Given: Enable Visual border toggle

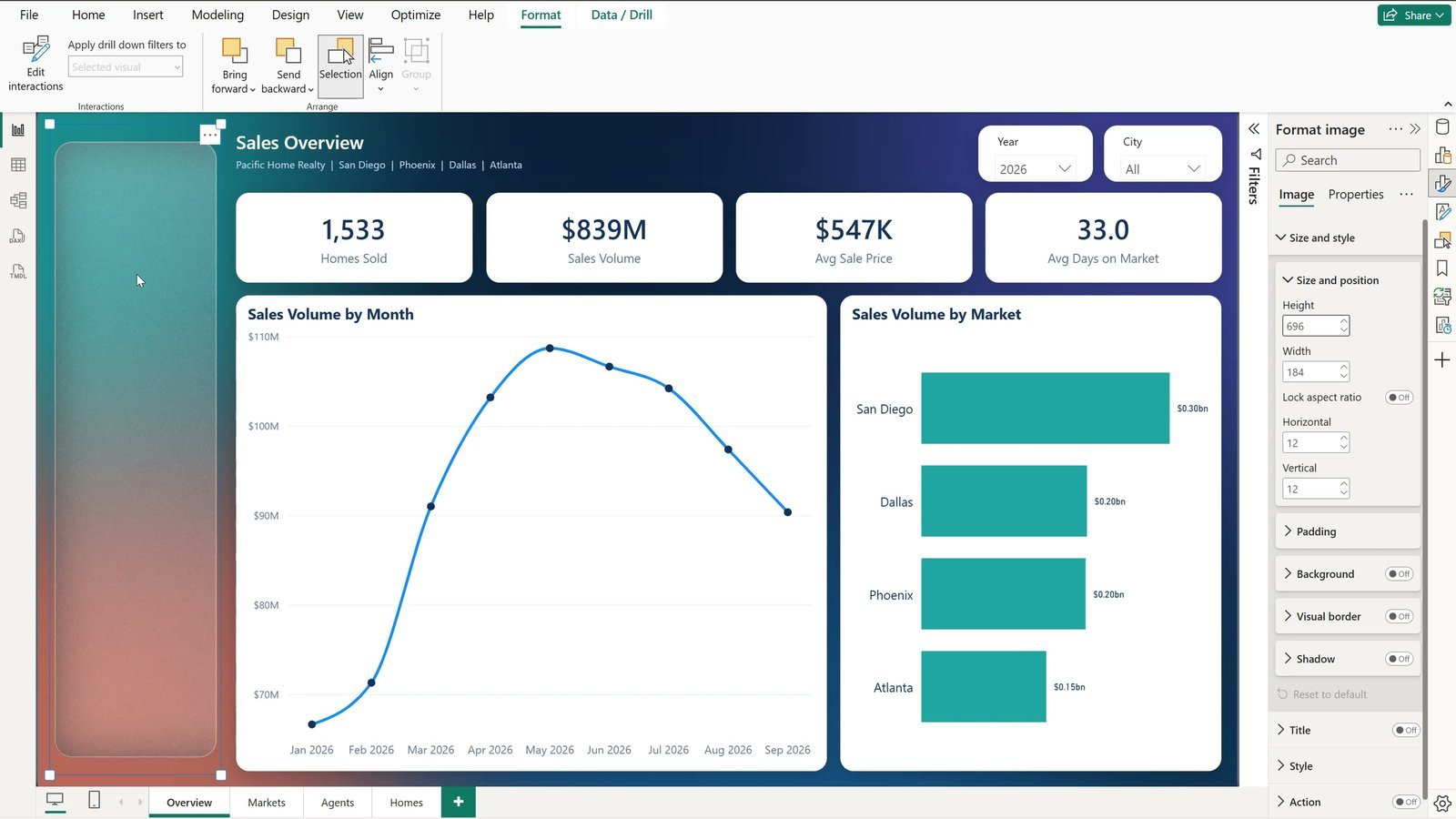Looking at the screenshot, I should pos(1399,617).
